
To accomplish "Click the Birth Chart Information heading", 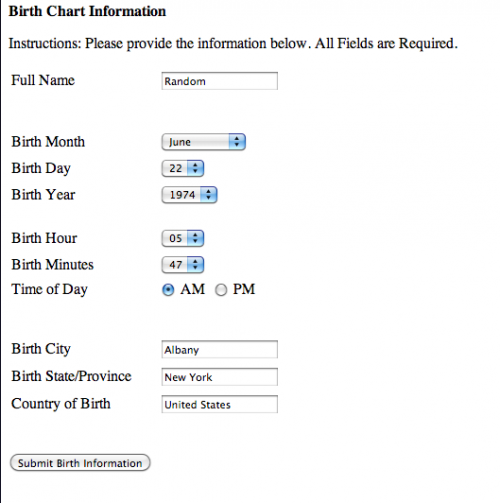I will coord(87,11).
